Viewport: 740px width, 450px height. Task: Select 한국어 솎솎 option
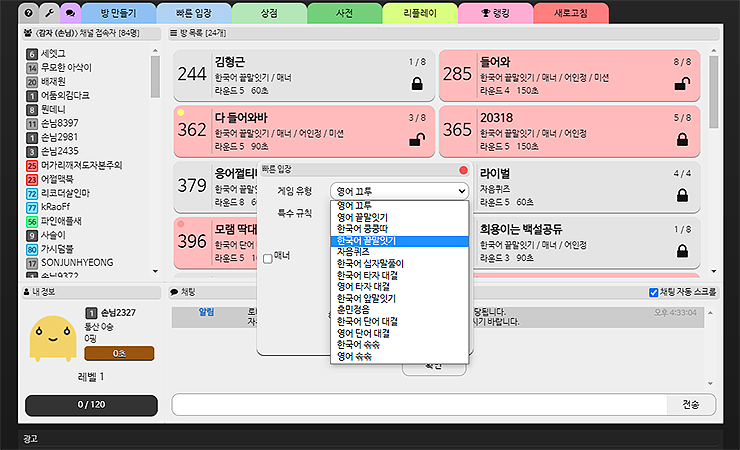click(x=399, y=345)
